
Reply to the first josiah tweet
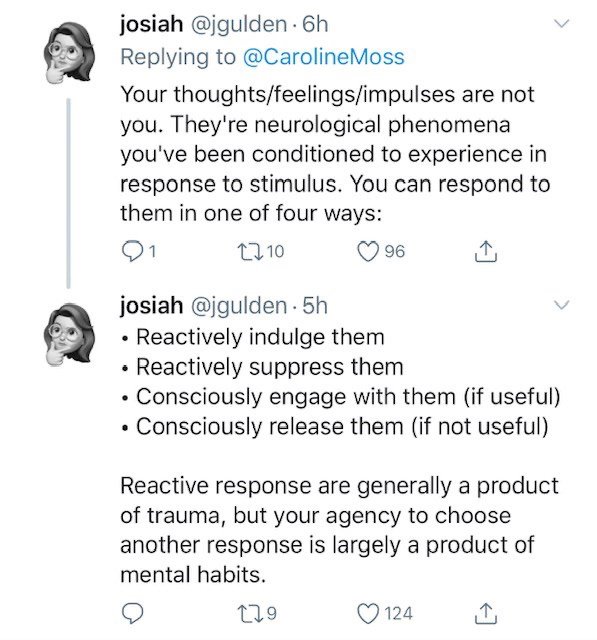click(132, 251)
